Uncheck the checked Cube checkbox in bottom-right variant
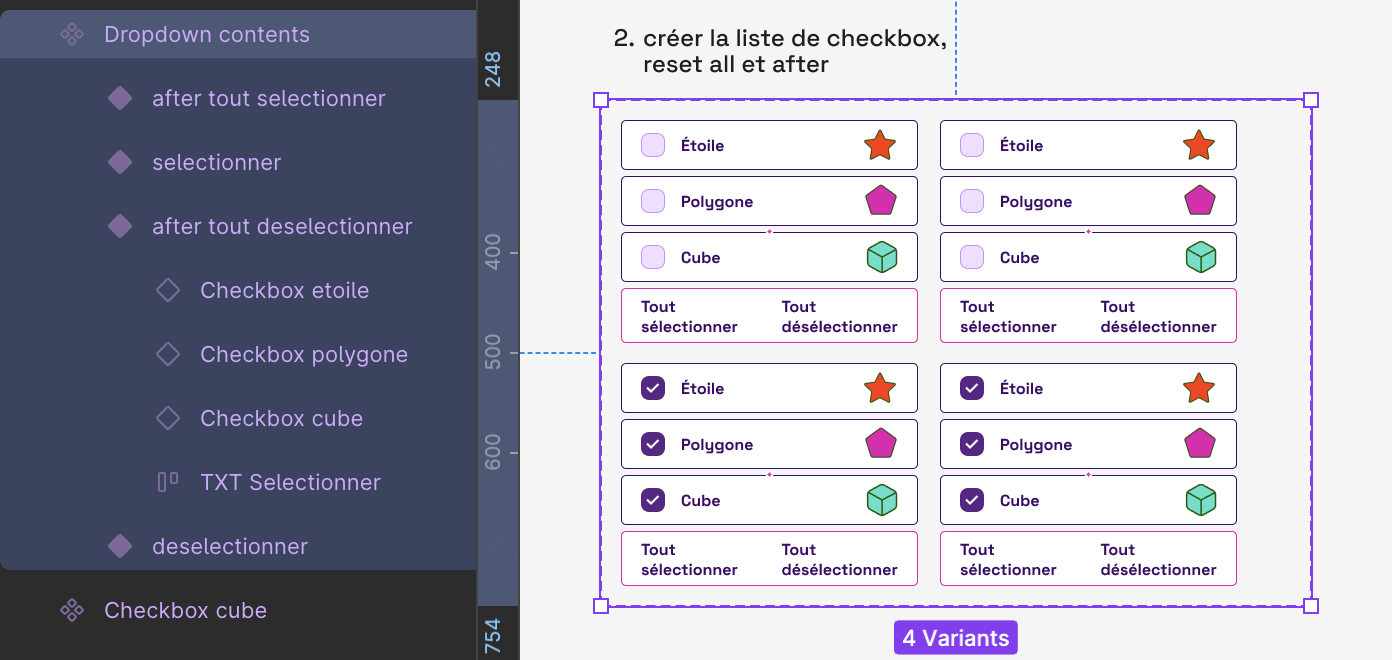 click(x=972, y=500)
